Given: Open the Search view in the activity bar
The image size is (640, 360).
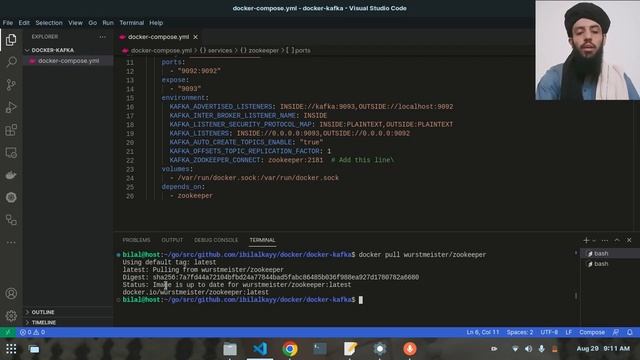Looking at the screenshot, I should [11, 62].
